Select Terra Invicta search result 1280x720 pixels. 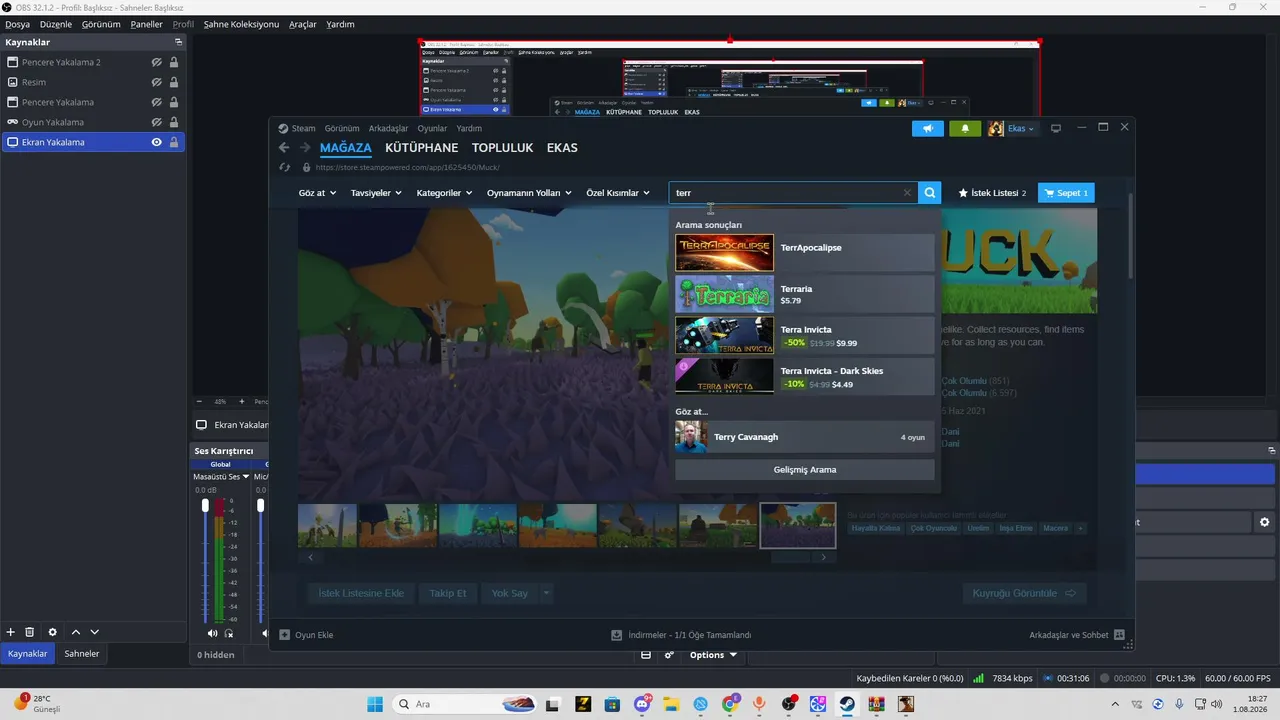point(805,335)
